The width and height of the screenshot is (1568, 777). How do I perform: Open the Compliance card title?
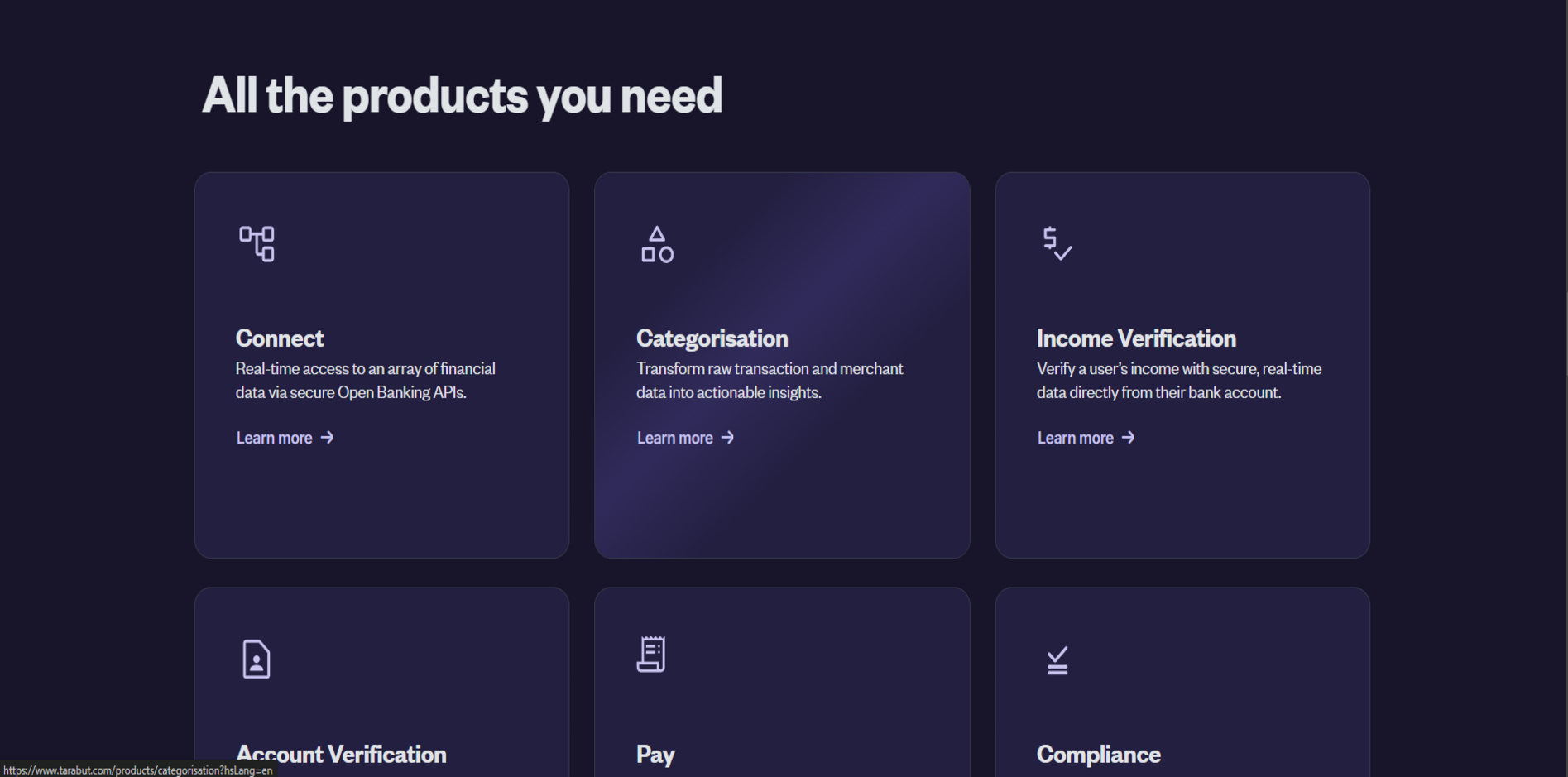[x=1098, y=754]
